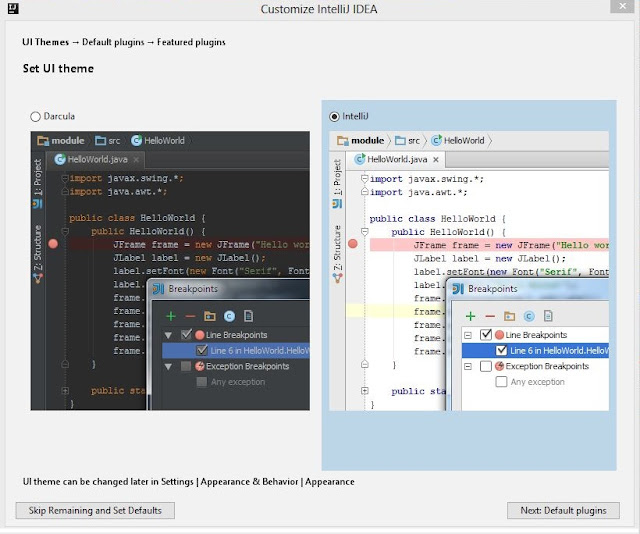This screenshot has width=640, height=534.
Task: Click HelloWorld class icon in Darcula breadcrumb
Action: click(136, 140)
